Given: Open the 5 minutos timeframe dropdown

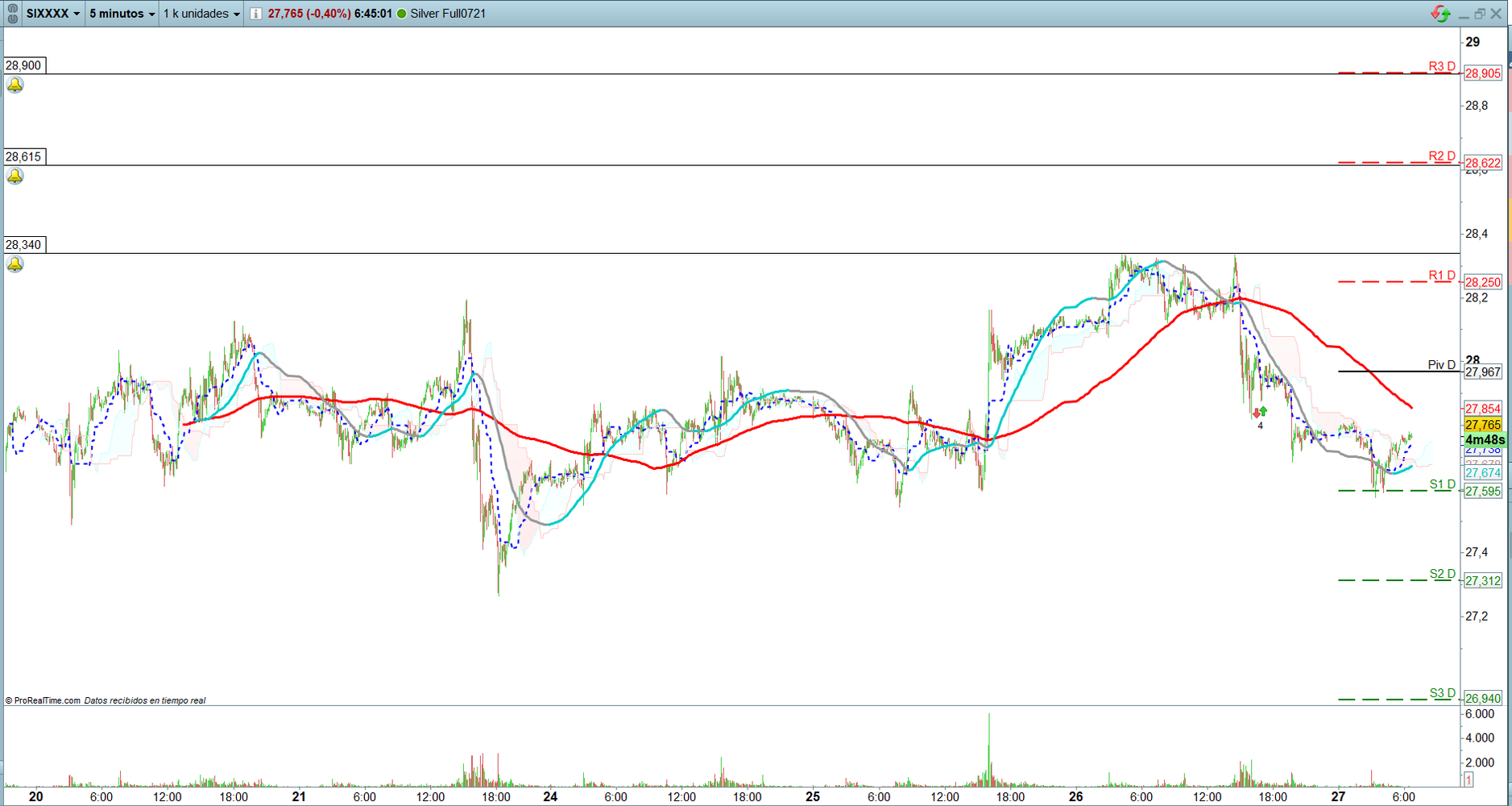Looking at the screenshot, I should [x=122, y=14].
